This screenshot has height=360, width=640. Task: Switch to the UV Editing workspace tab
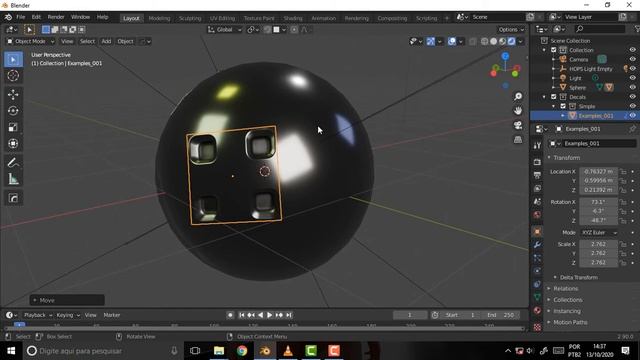[x=222, y=18]
